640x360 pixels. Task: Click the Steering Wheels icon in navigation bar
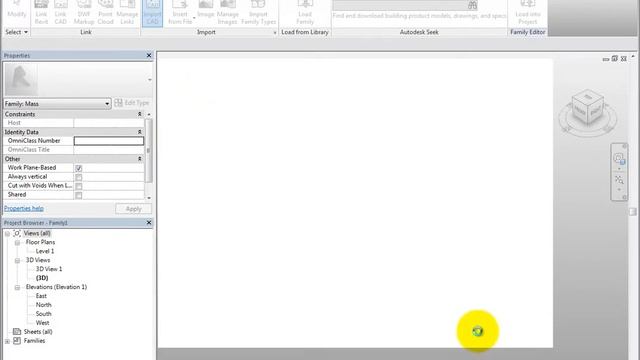(x=619, y=158)
